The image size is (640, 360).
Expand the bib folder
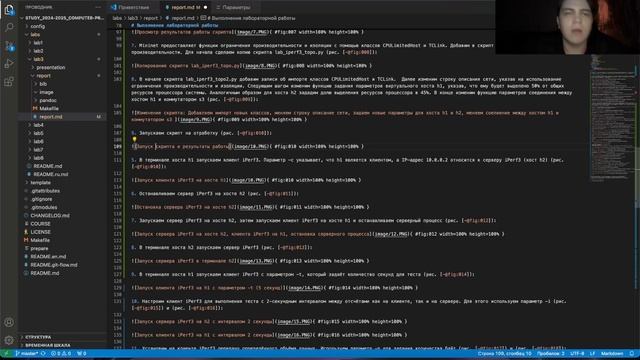(x=43, y=84)
